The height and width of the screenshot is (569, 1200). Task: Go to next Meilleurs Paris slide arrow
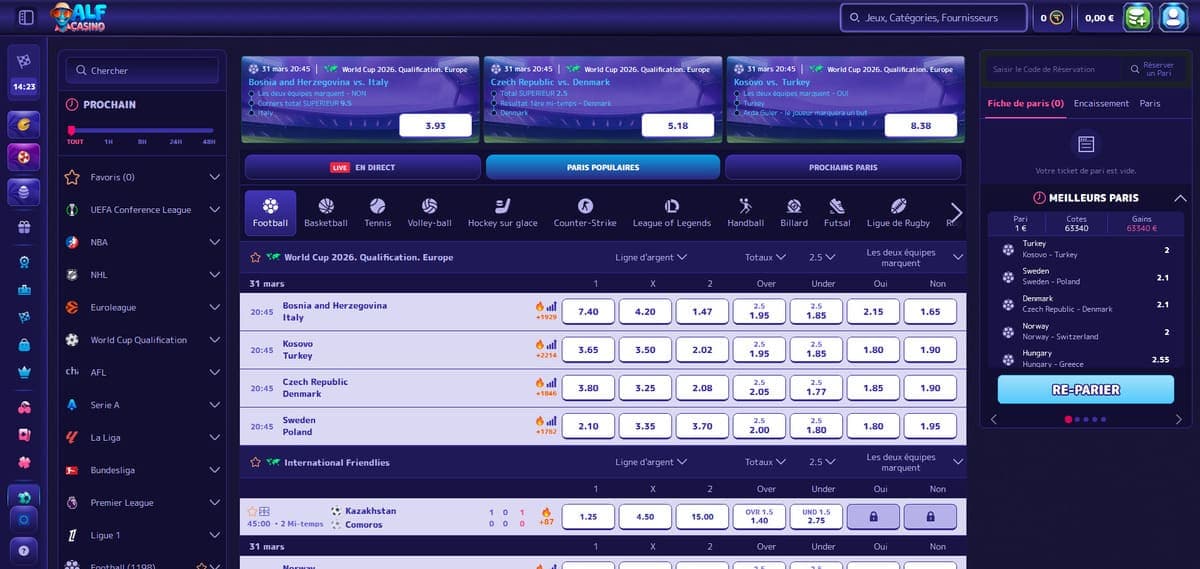1178,419
